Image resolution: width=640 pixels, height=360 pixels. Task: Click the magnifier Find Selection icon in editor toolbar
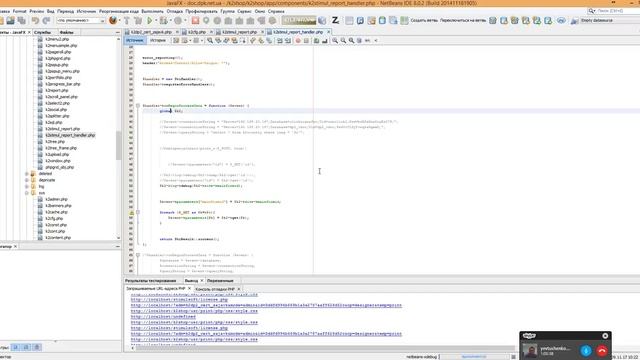pos(210,40)
